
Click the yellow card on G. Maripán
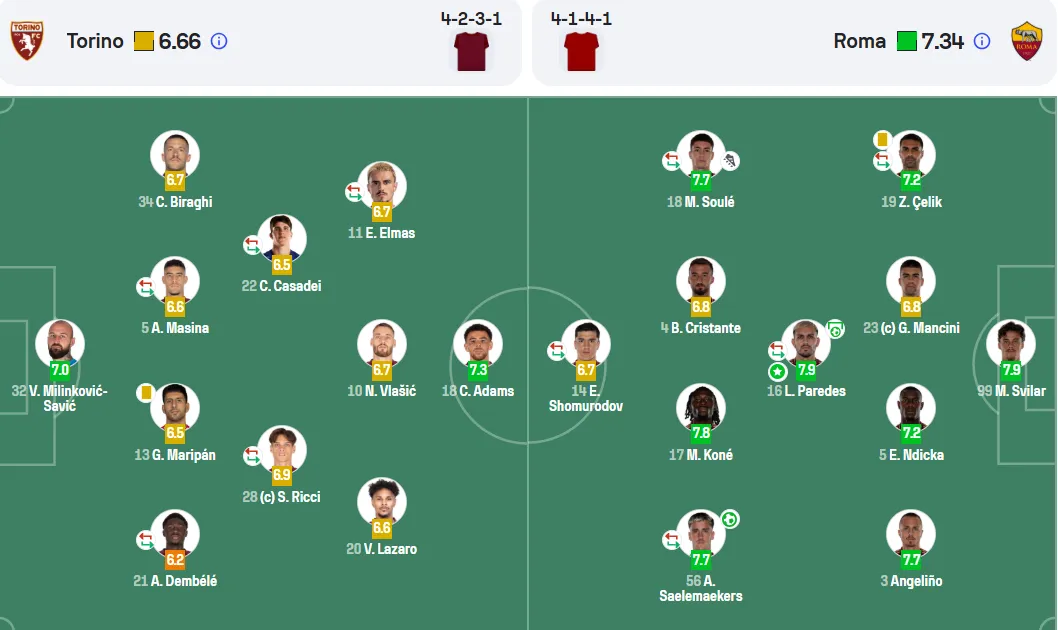(145, 393)
